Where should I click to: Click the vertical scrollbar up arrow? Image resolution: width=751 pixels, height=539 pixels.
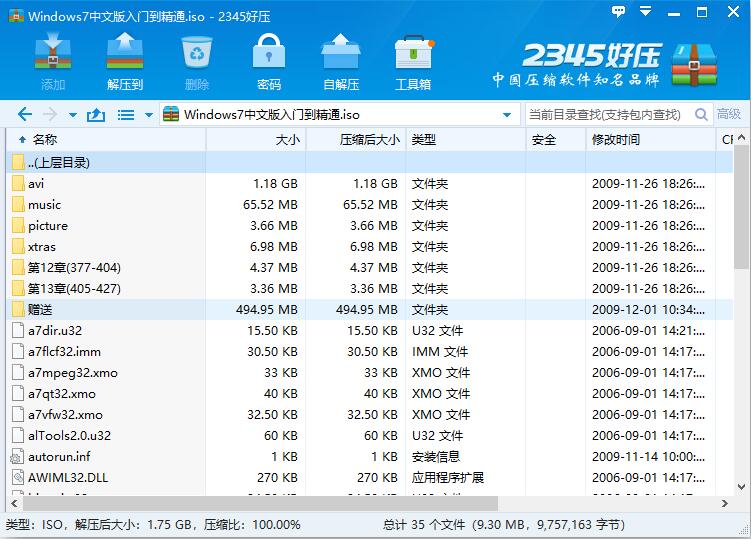[x=742, y=138]
